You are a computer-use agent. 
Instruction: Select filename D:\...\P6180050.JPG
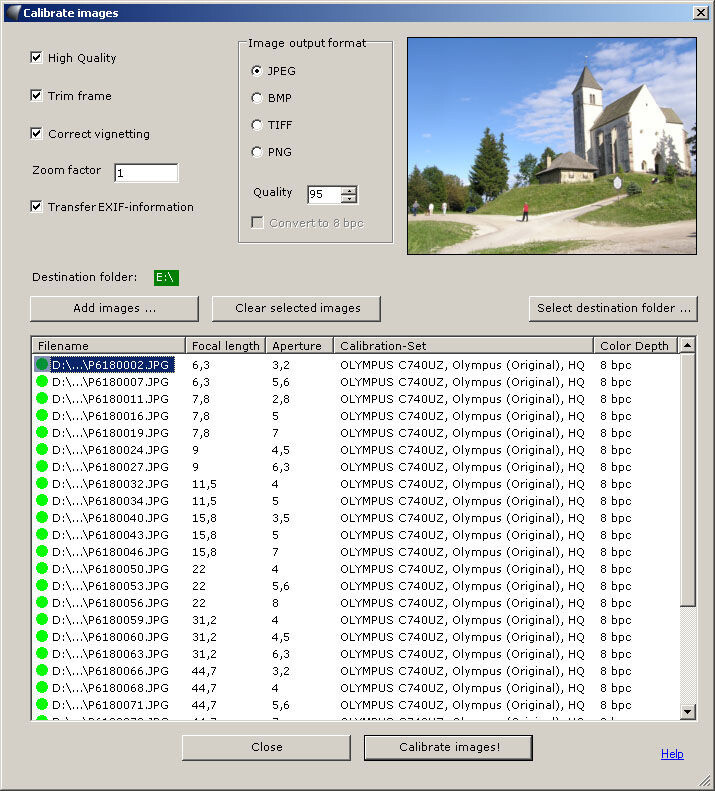[x=110, y=569]
